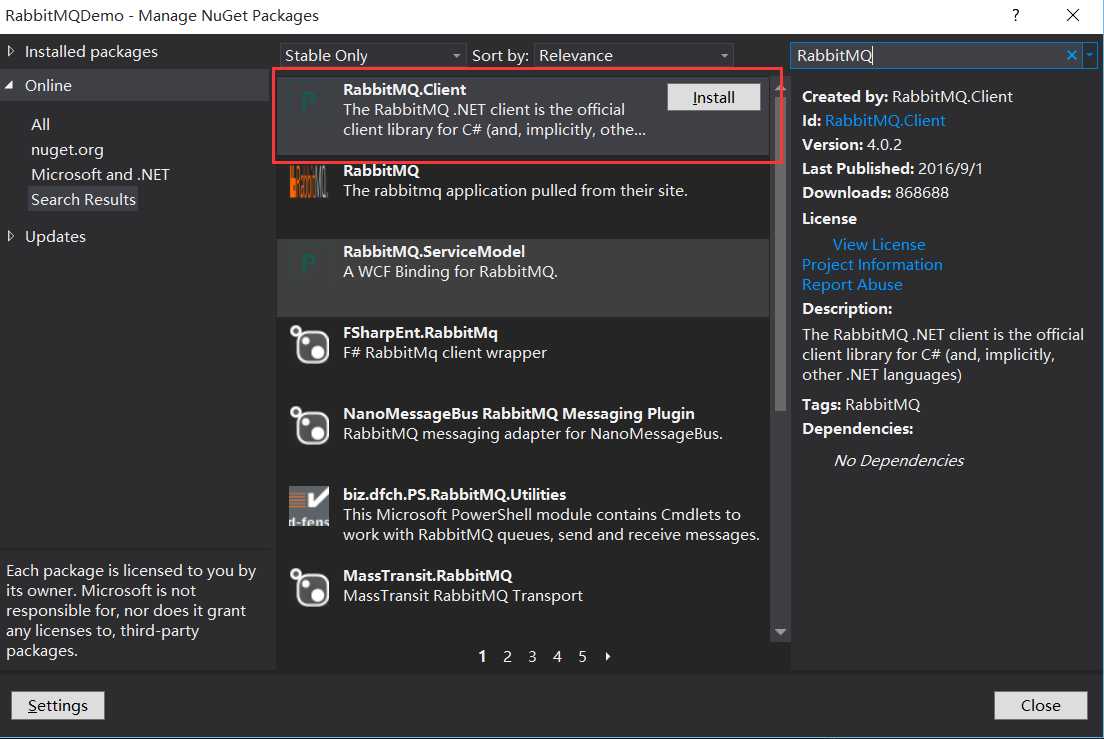Expand the Installed packages node

(x=11, y=51)
